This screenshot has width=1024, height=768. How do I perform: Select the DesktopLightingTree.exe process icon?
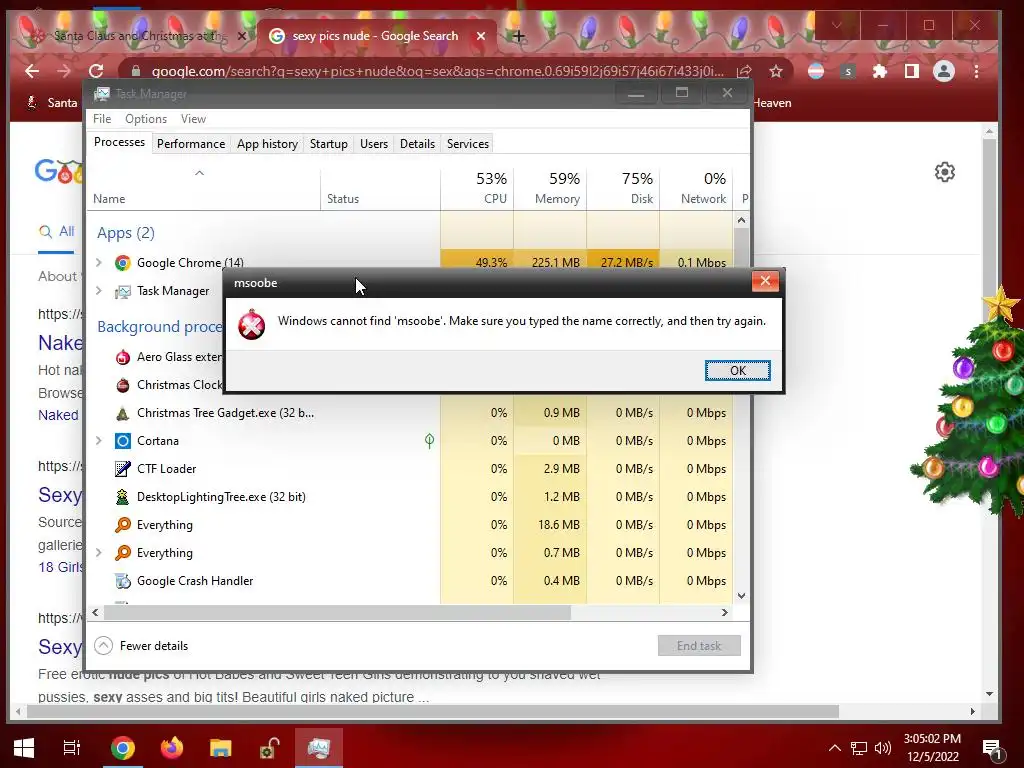click(x=122, y=497)
